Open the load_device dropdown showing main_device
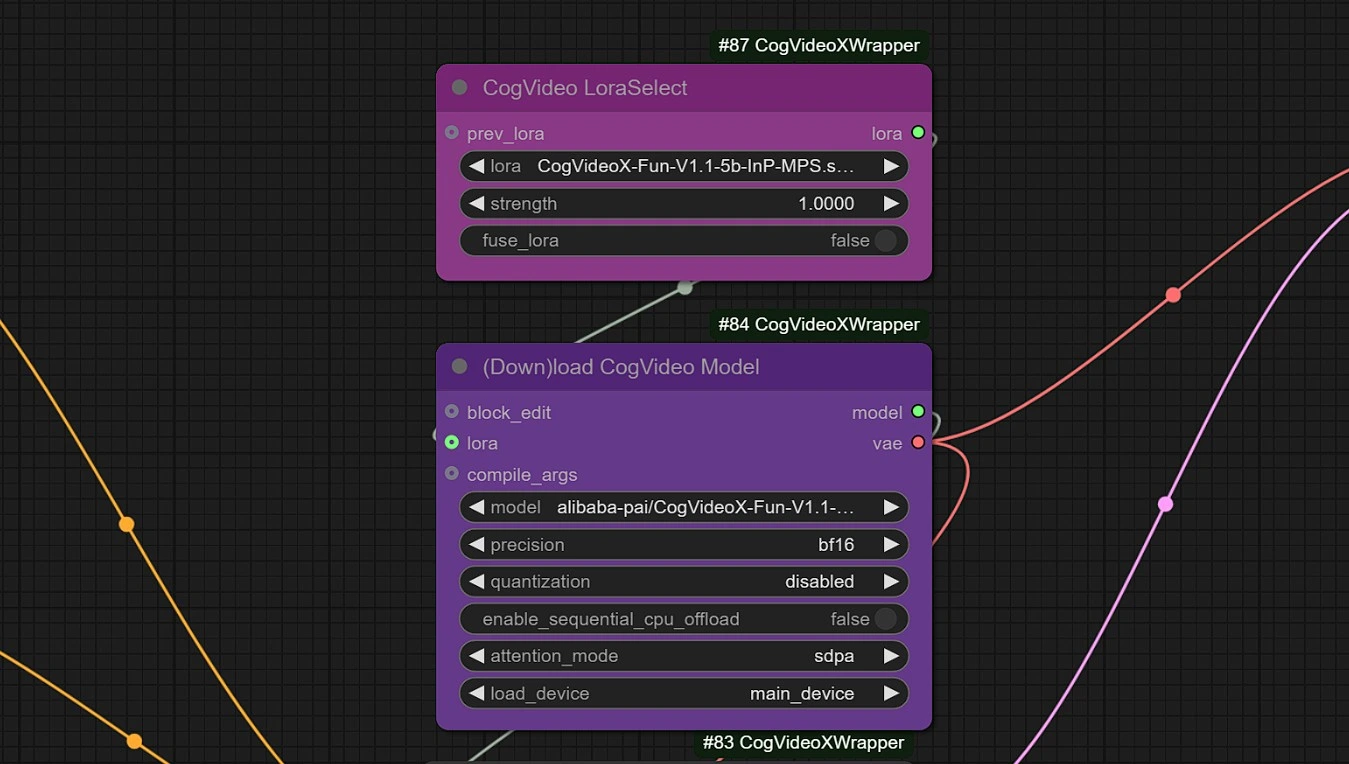 pos(684,693)
